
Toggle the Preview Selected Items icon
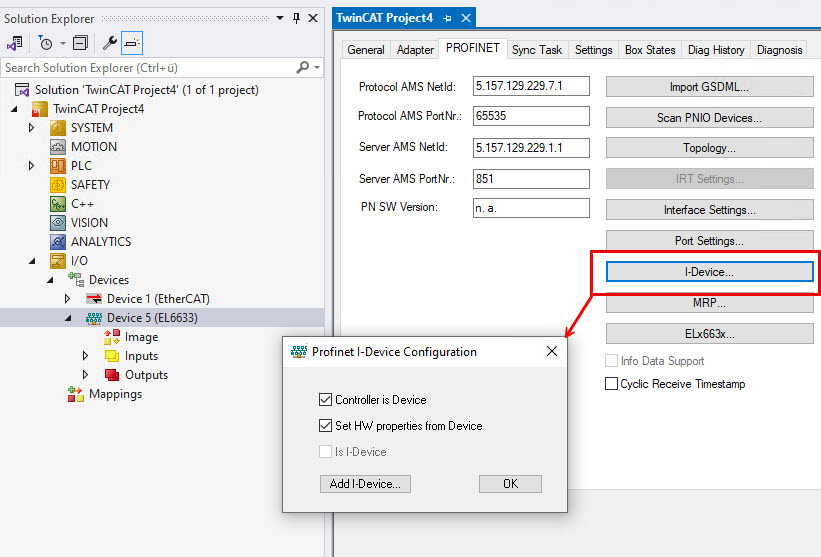point(131,43)
